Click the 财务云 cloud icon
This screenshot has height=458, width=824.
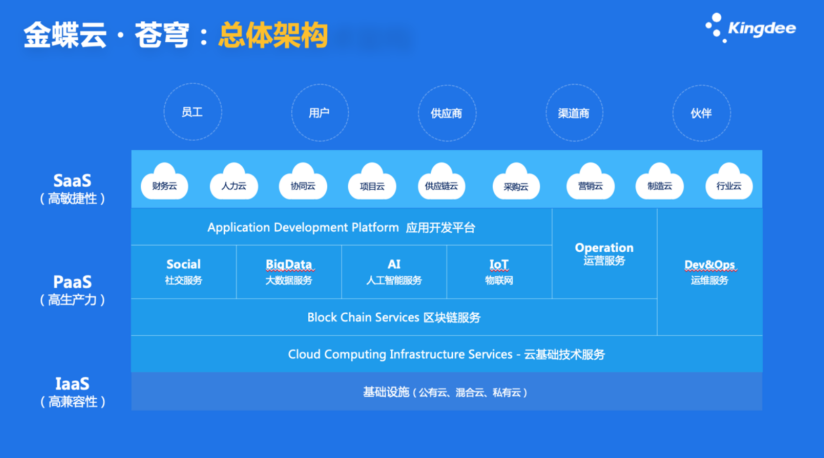tap(164, 181)
